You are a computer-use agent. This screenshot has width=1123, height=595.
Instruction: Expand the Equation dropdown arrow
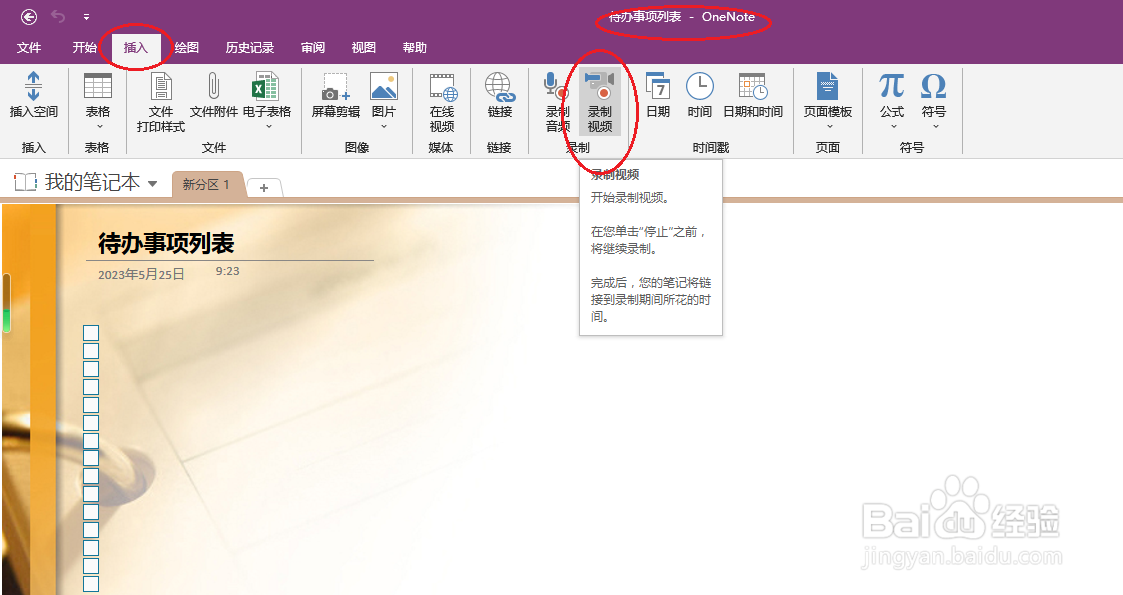[x=893, y=127]
